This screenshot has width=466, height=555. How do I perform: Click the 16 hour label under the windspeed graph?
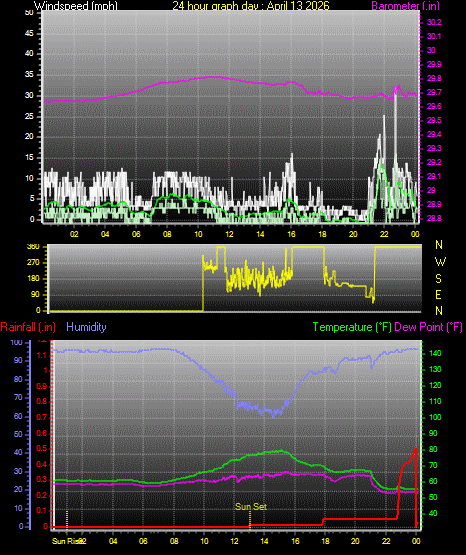click(291, 234)
